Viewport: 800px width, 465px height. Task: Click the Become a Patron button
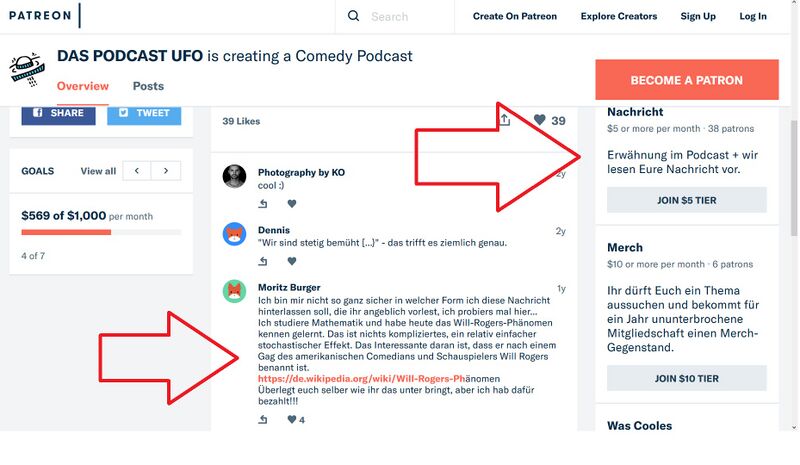687,80
